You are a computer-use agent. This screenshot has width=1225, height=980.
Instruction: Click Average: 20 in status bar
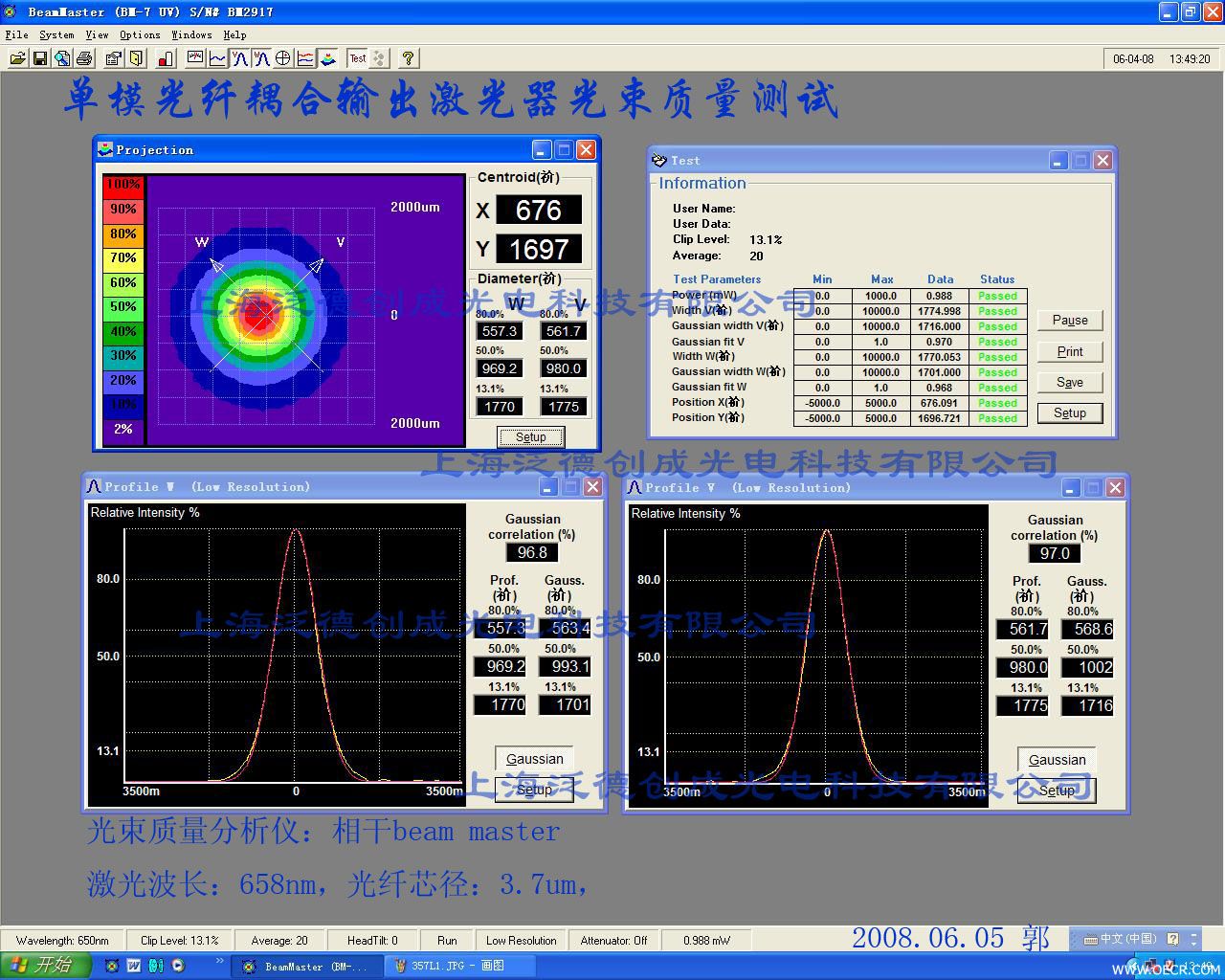[x=279, y=941]
